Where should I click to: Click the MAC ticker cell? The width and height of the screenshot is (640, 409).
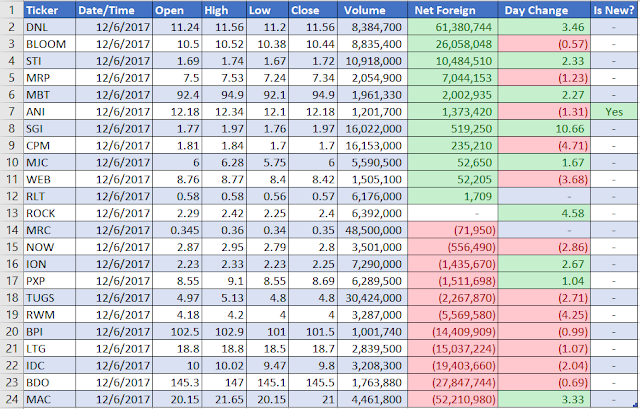click(x=49, y=399)
